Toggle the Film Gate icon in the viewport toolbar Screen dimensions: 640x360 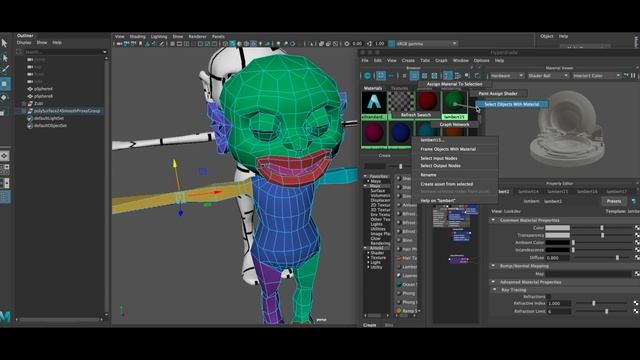tap(179, 44)
